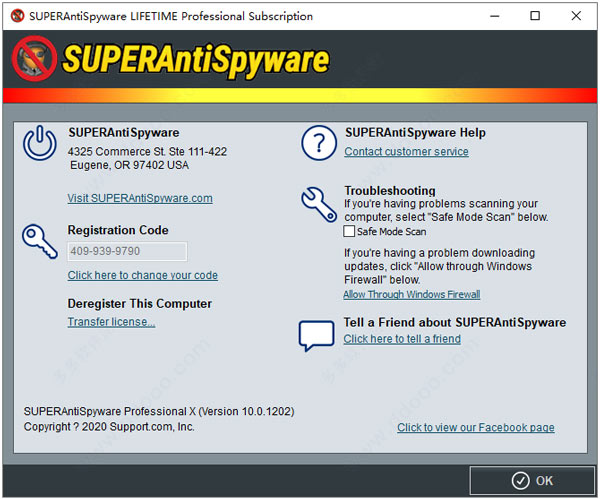The height and width of the screenshot is (499, 600).
Task: Click the speech bubble Tell a Friend icon
Action: click(316, 336)
